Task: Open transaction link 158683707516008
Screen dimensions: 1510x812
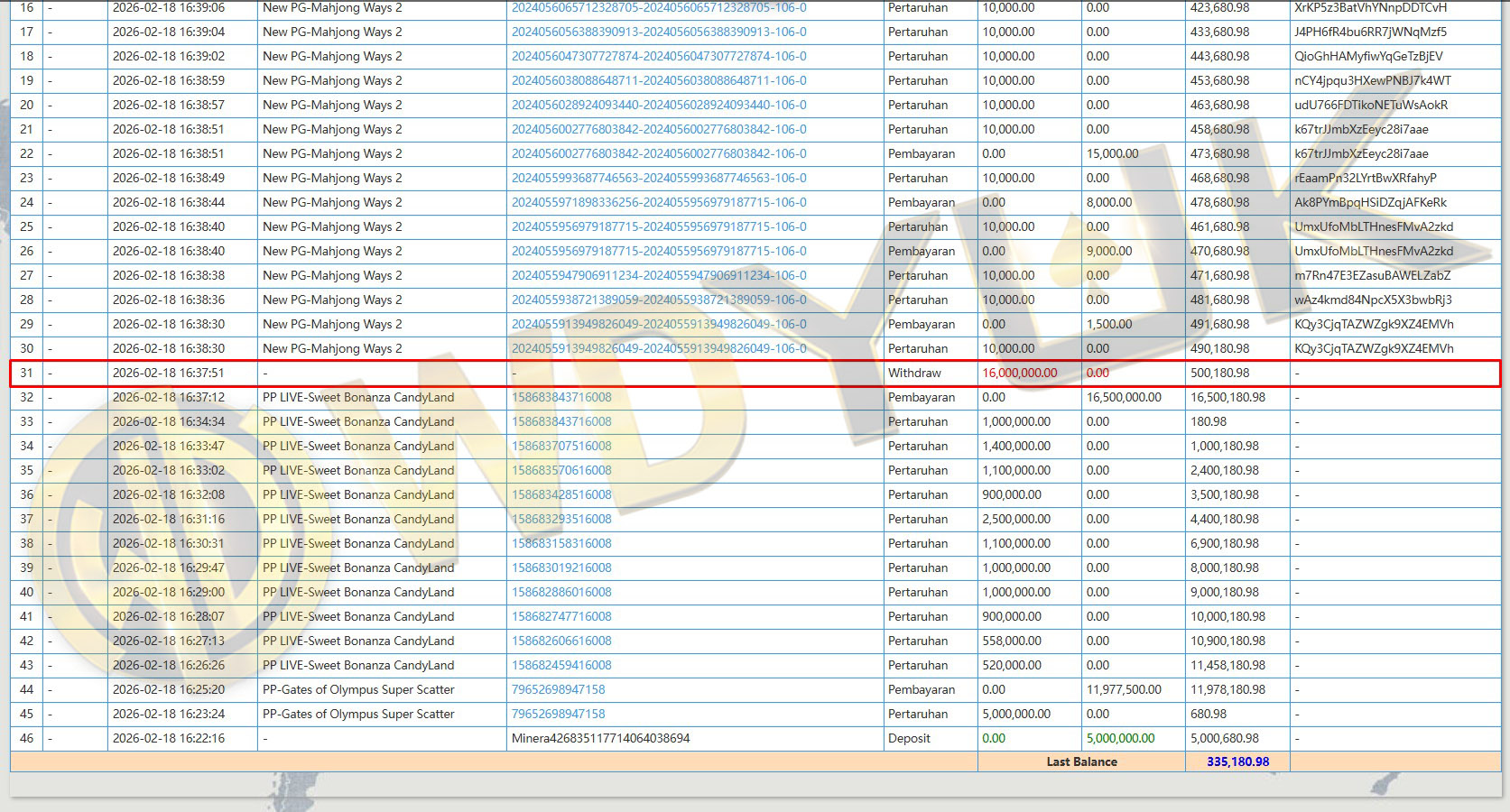Action: click(x=561, y=446)
